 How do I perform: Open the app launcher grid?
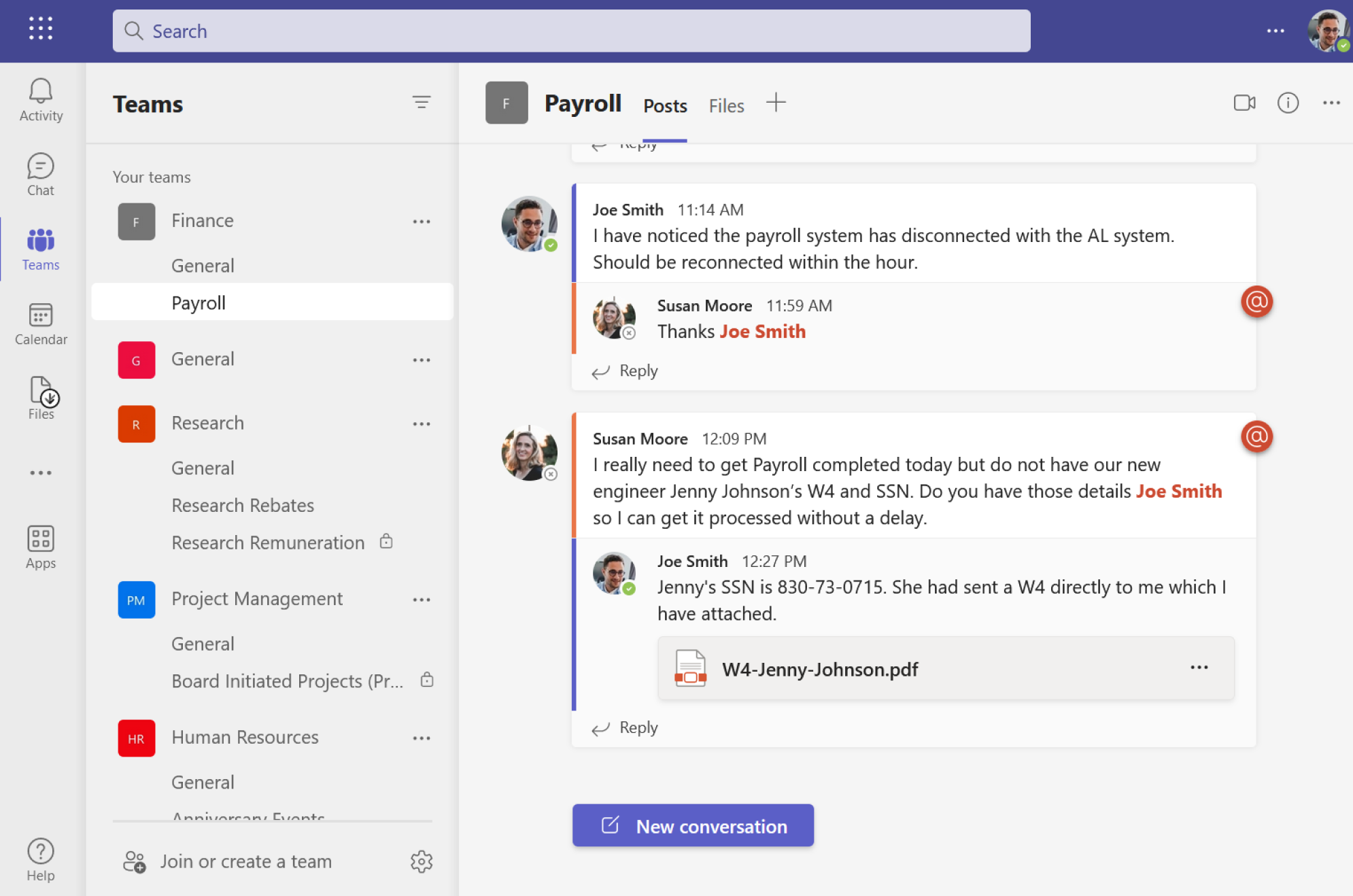point(41,28)
